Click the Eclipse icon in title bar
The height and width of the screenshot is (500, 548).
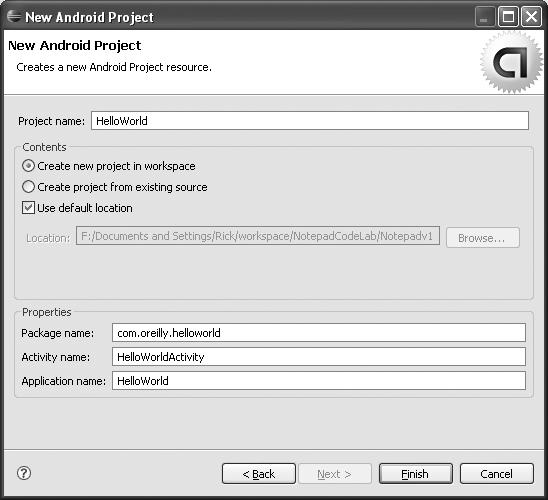(x=14, y=16)
